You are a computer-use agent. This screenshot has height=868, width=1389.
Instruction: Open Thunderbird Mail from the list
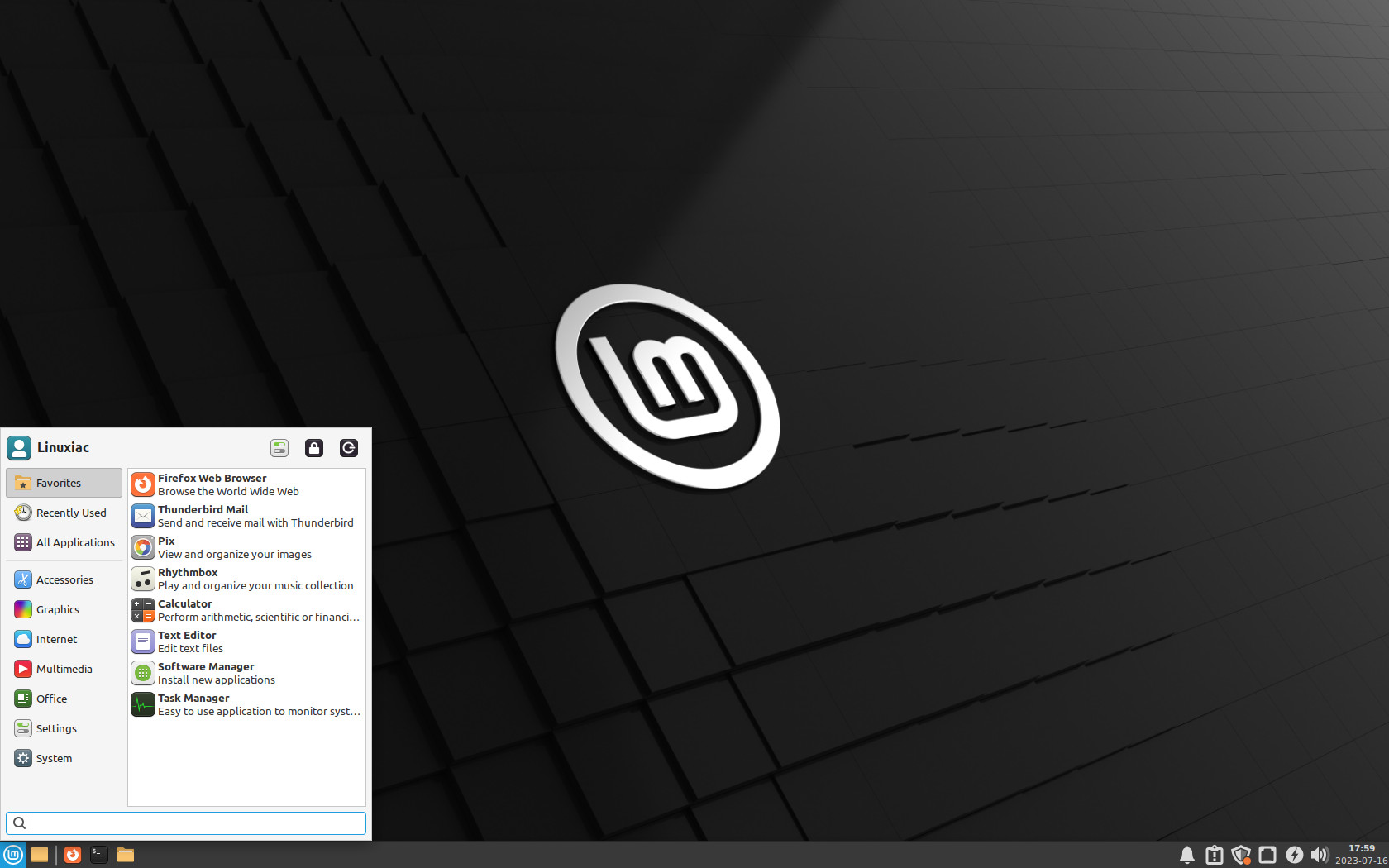pos(246,516)
